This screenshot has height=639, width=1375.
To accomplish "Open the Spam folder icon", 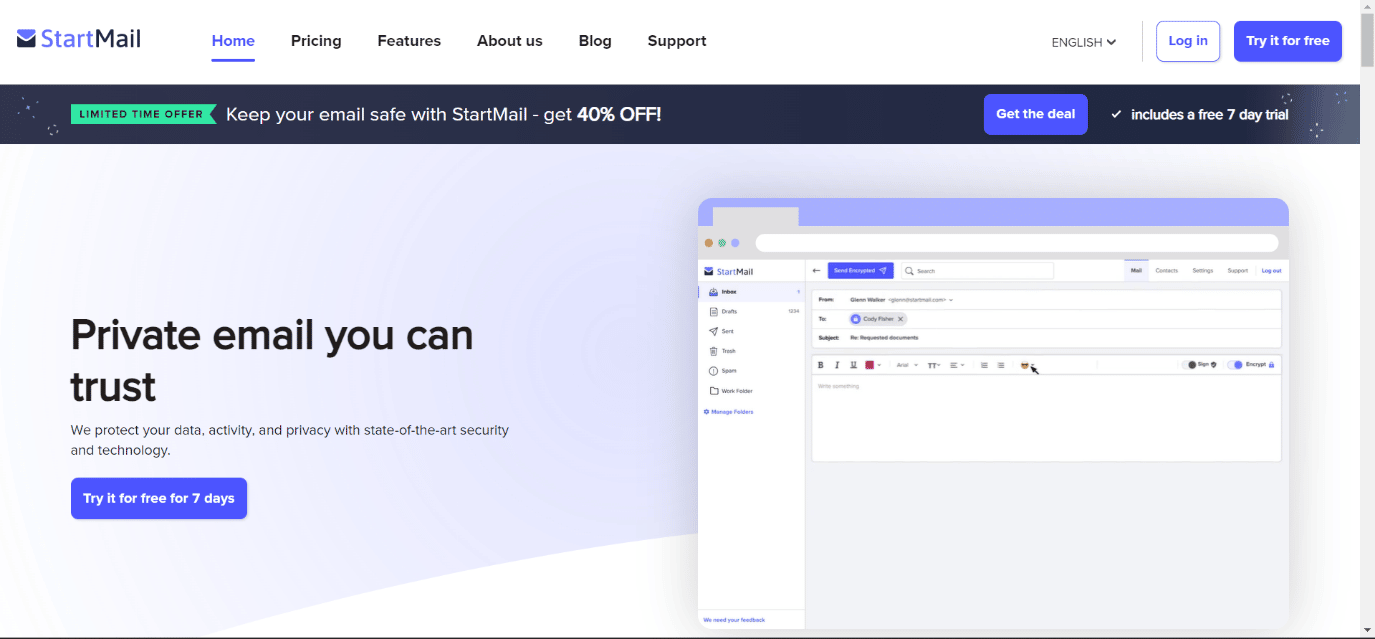I will click(x=713, y=371).
